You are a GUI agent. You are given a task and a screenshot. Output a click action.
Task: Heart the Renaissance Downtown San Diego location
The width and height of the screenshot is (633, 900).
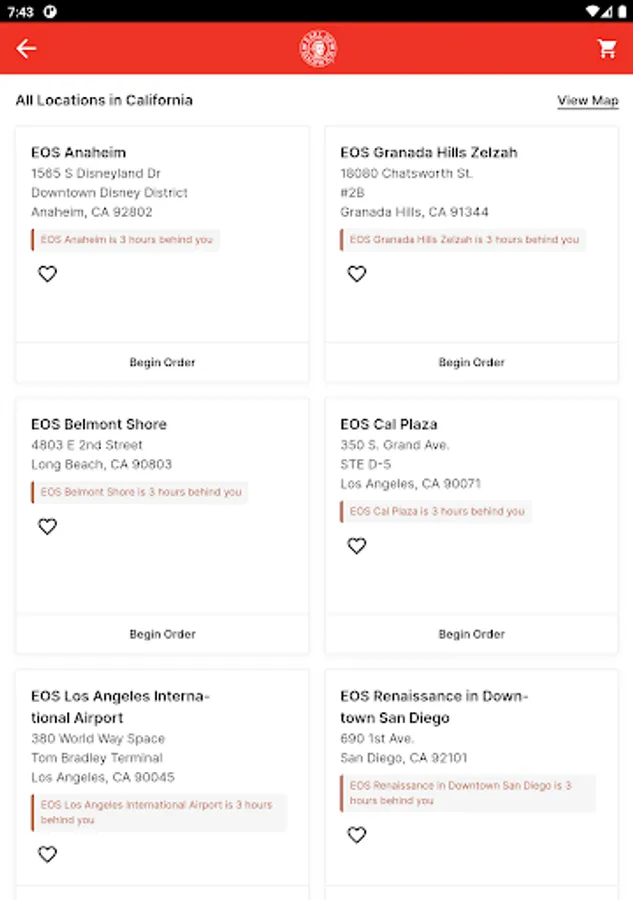click(x=357, y=835)
